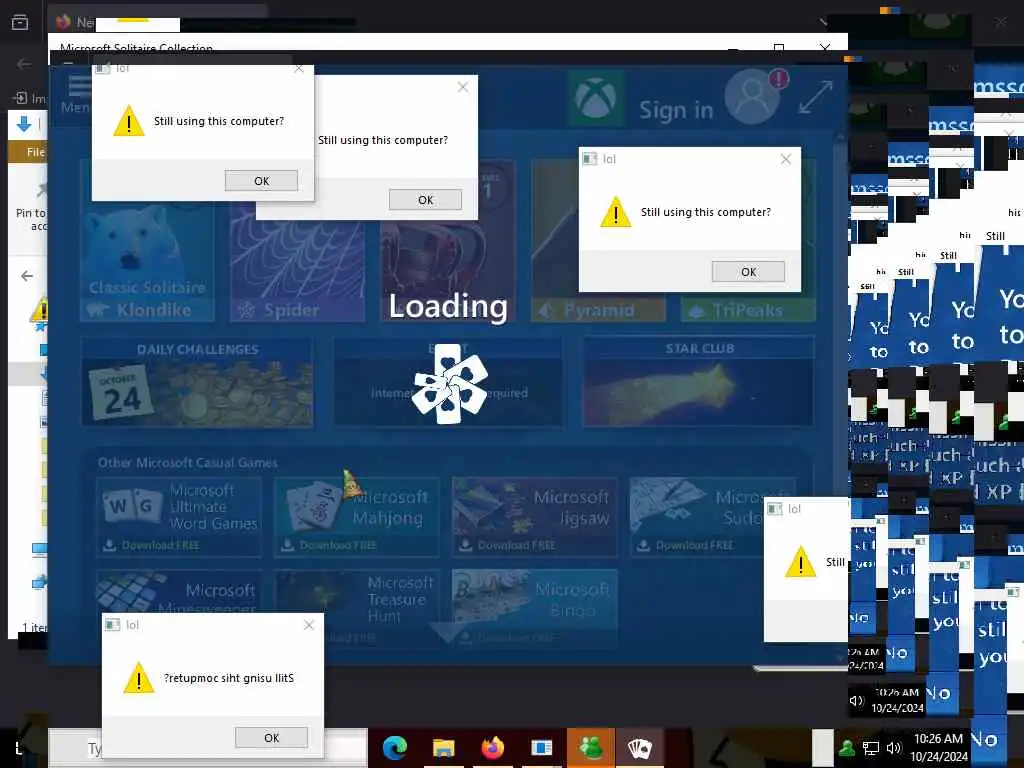Close the reversed-text lol dialog with X

[309, 625]
